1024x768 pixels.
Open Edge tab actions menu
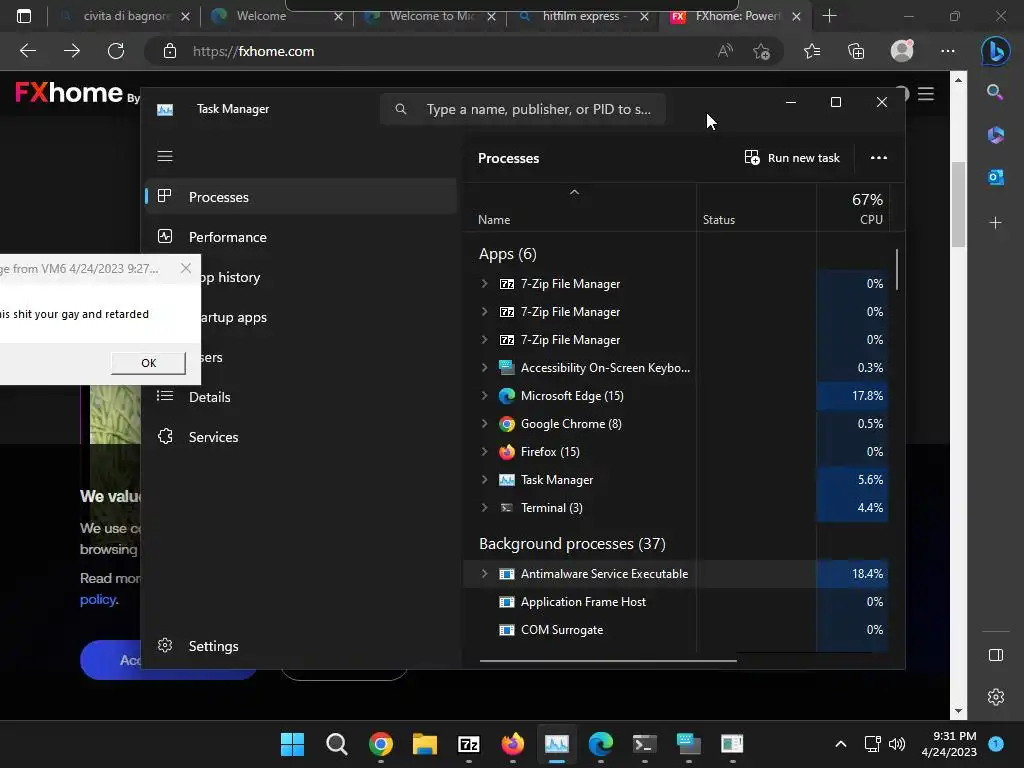(x=24, y=16)
